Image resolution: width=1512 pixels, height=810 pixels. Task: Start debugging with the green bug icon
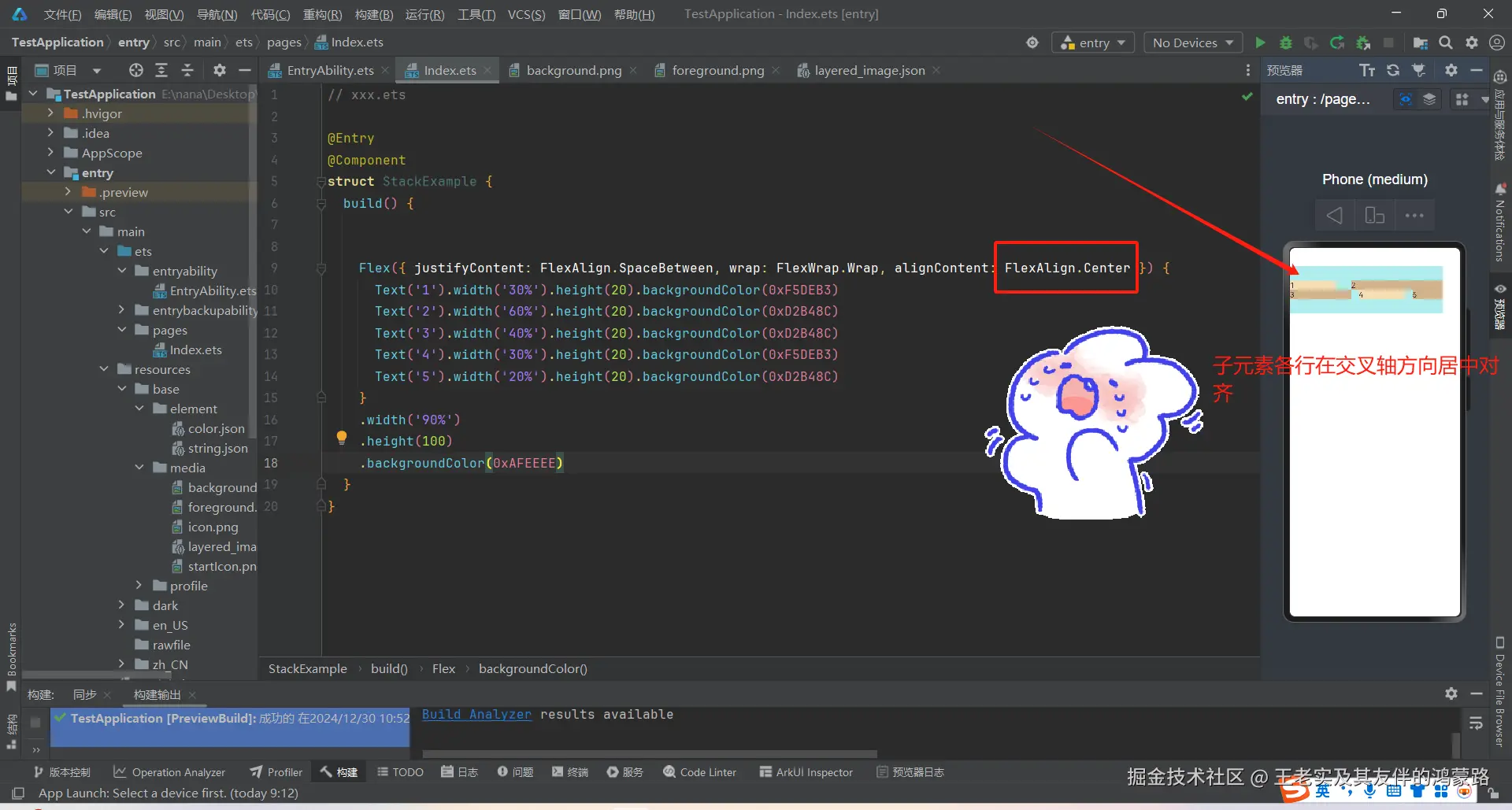click(1286, 43)
